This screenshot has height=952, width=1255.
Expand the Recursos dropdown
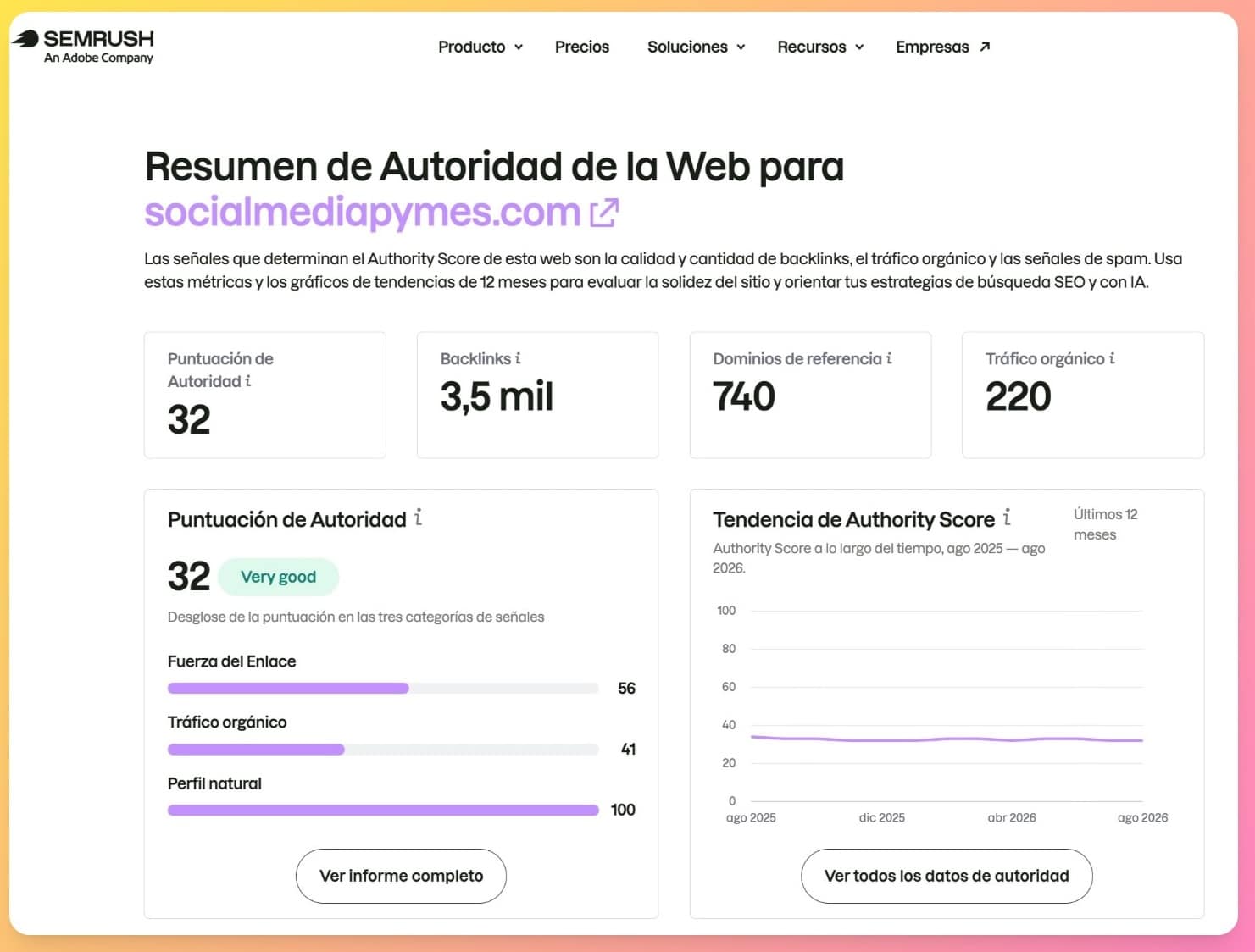[x=820, y=47]
